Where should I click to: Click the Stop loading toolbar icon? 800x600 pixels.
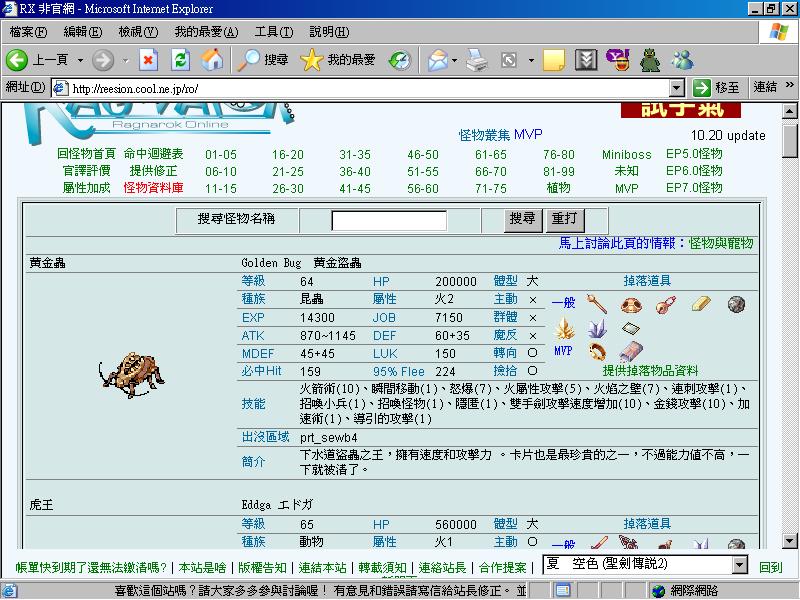click(148, 60)
